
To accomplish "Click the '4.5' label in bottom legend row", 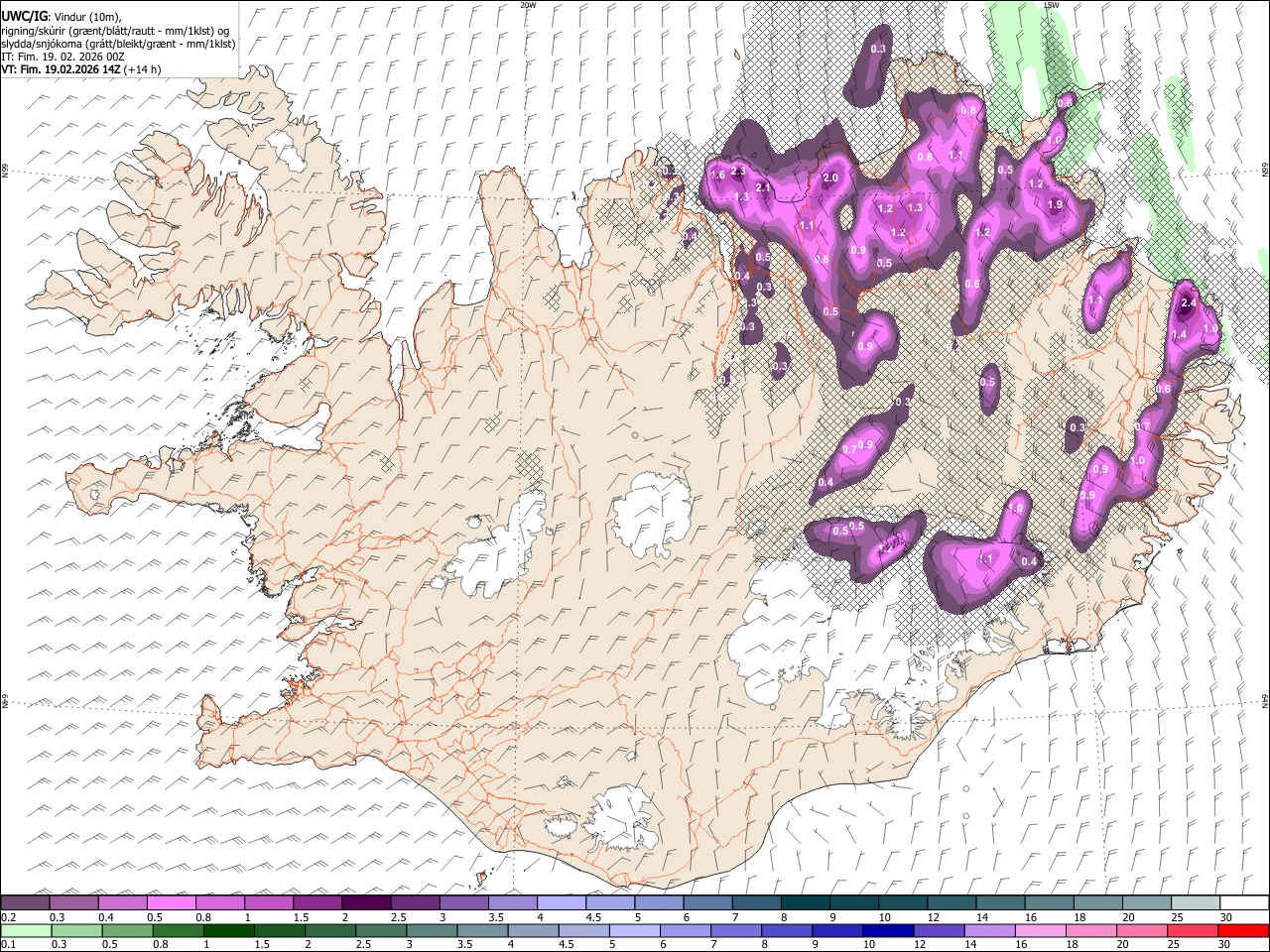I will (565, 945).
